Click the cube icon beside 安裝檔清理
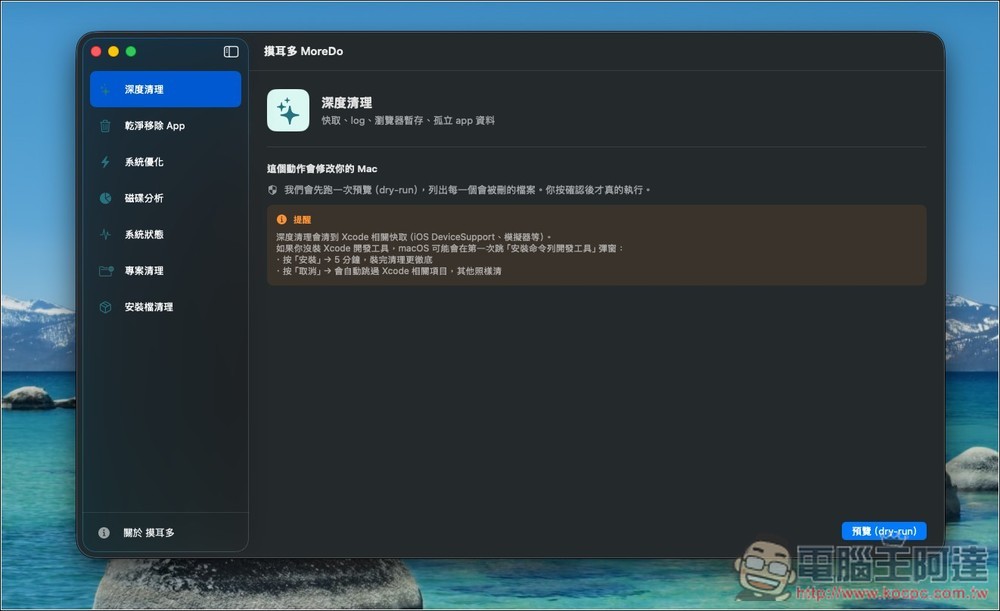The image size is (1000, 611). 106,306
